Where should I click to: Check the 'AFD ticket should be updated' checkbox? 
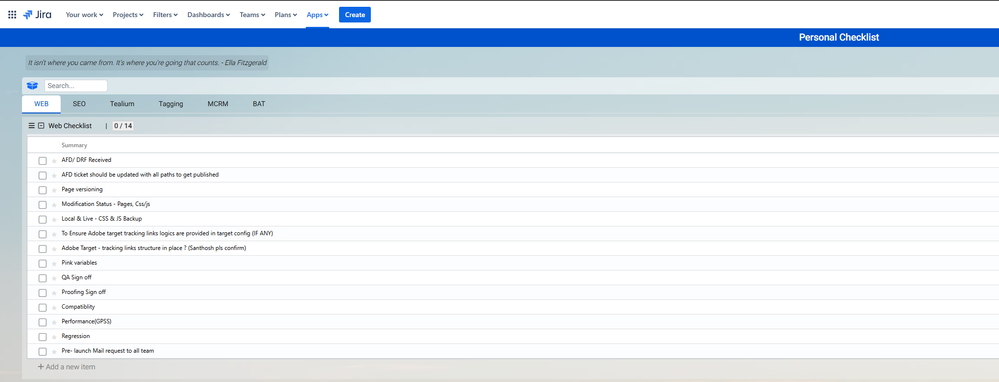coord(43,175)
